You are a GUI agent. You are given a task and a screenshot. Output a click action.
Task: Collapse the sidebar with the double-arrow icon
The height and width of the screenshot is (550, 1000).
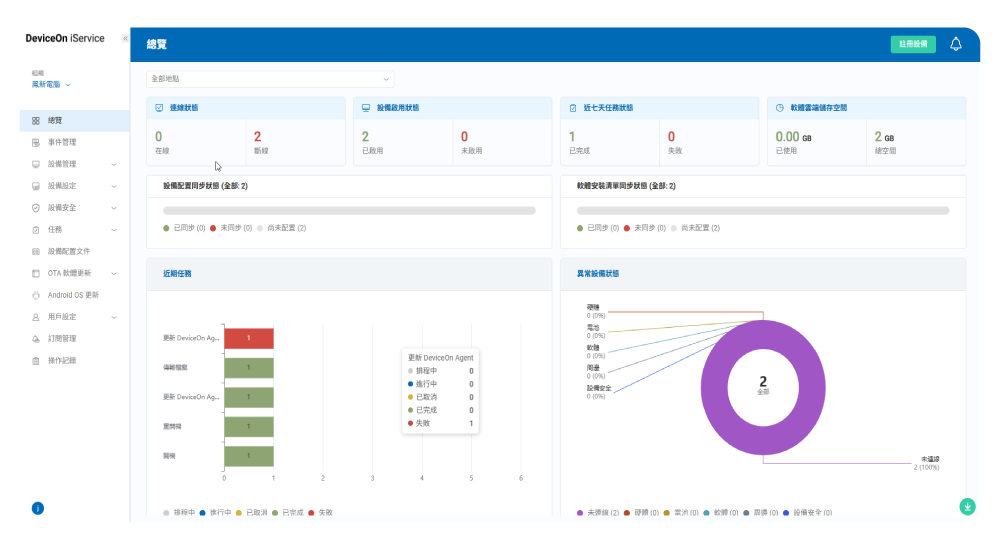125,38
